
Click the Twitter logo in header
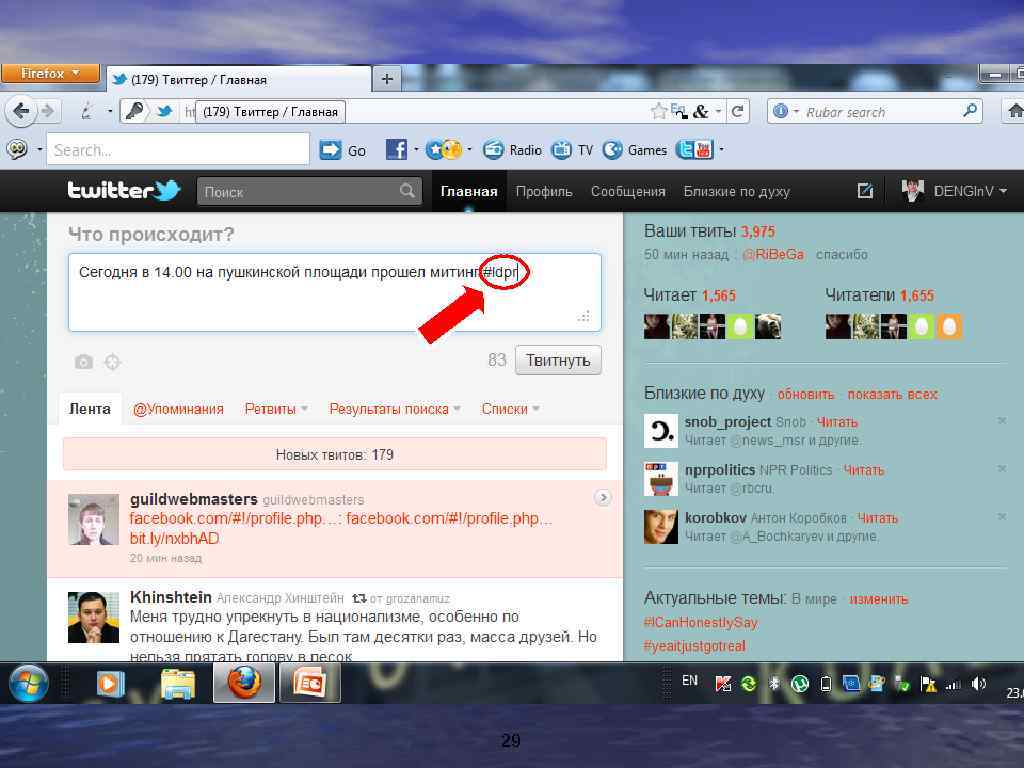coord(123,191)
